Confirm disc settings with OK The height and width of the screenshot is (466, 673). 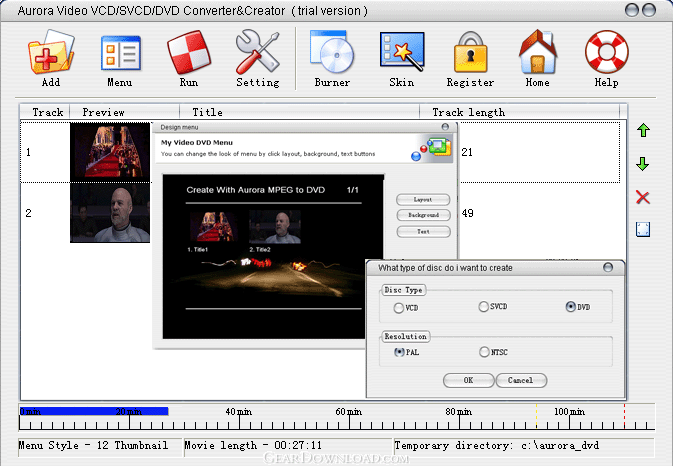pyautogui.click(x=468, y=380)
